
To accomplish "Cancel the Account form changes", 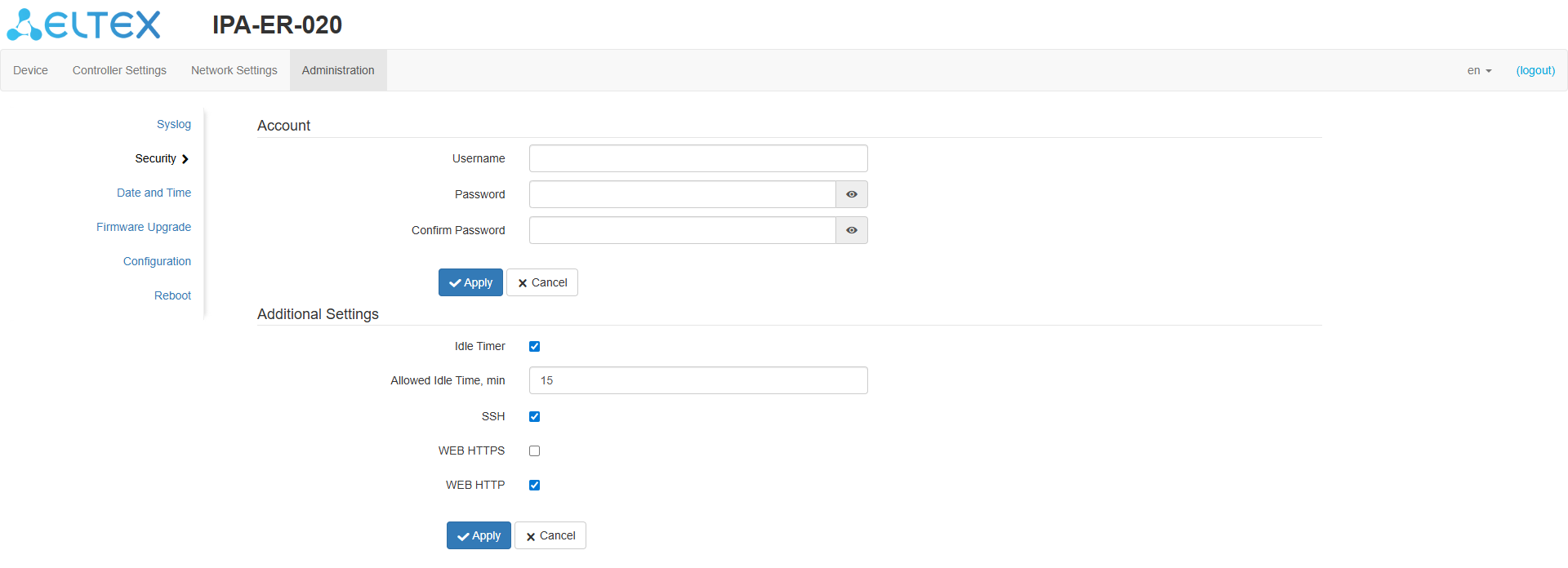I will 542,282.
